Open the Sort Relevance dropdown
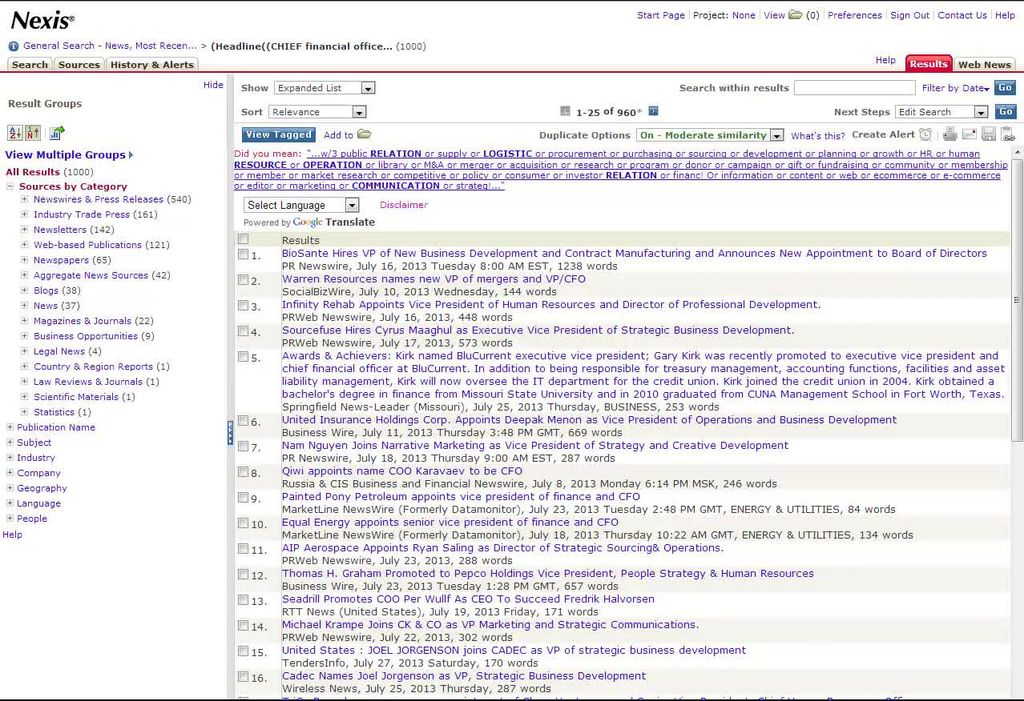The image size is (1024, 701). point(317,112)
